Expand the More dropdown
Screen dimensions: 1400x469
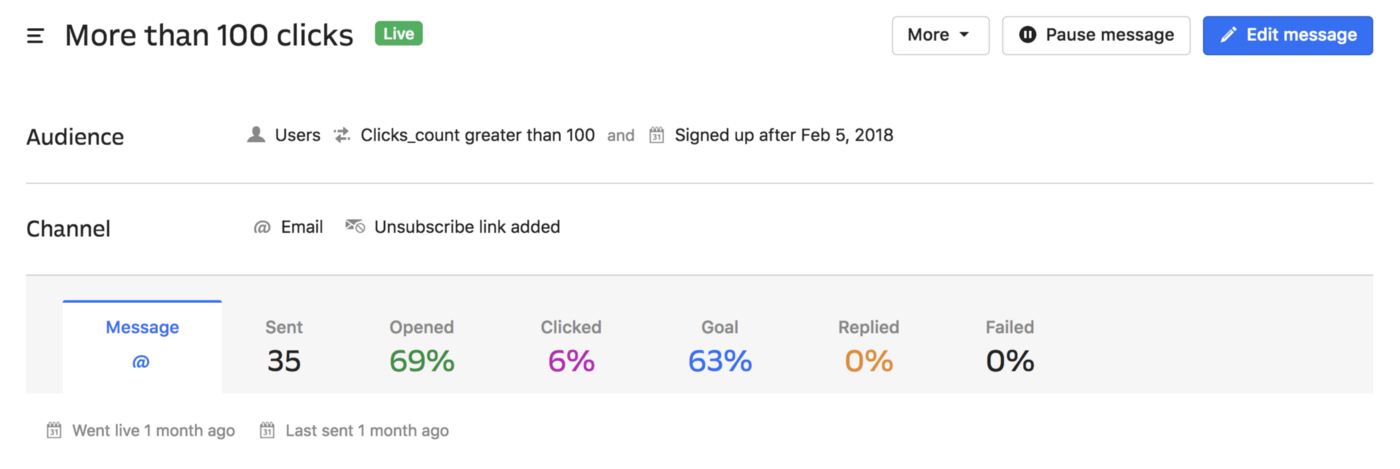[940, 35]
